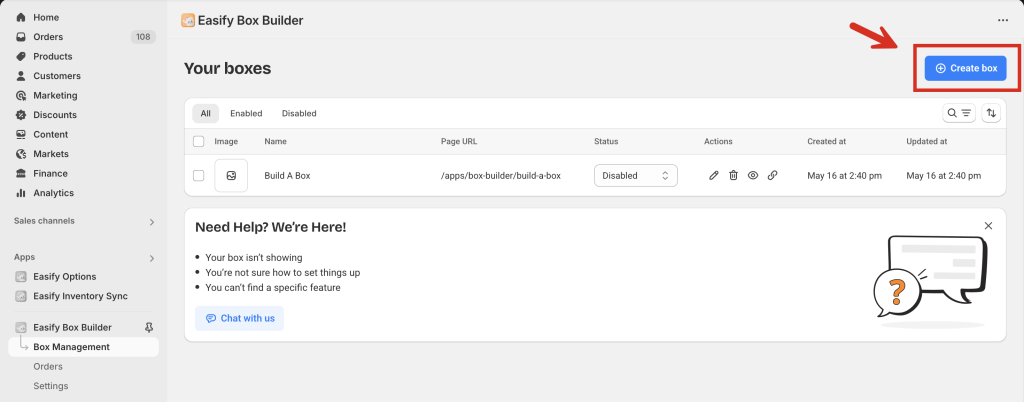This screenshot has height=402, width=1024.
Task: Click the Name column header
Action: [x=276, y=142]
